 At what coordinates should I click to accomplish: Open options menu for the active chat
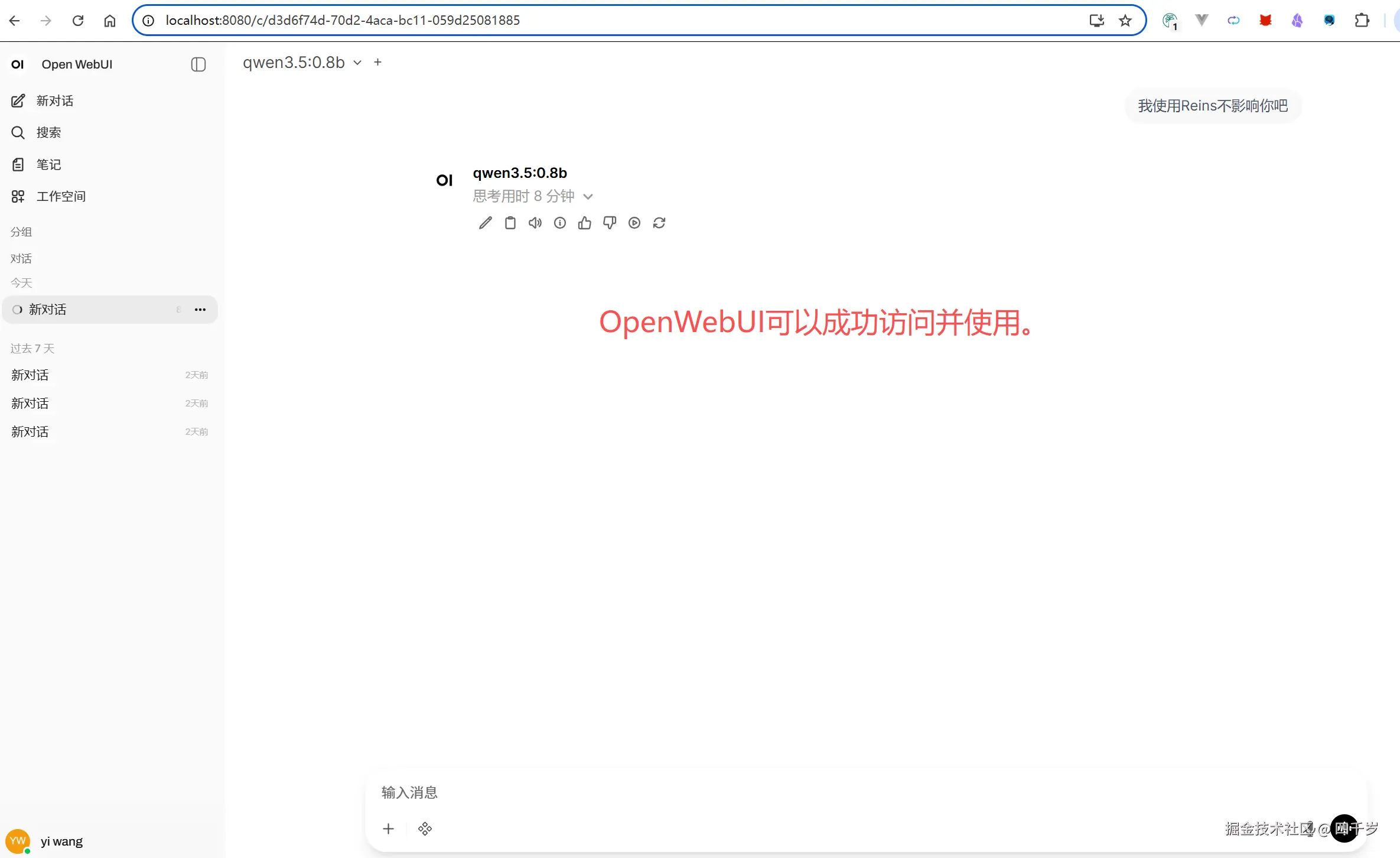(x=200, y=309)
